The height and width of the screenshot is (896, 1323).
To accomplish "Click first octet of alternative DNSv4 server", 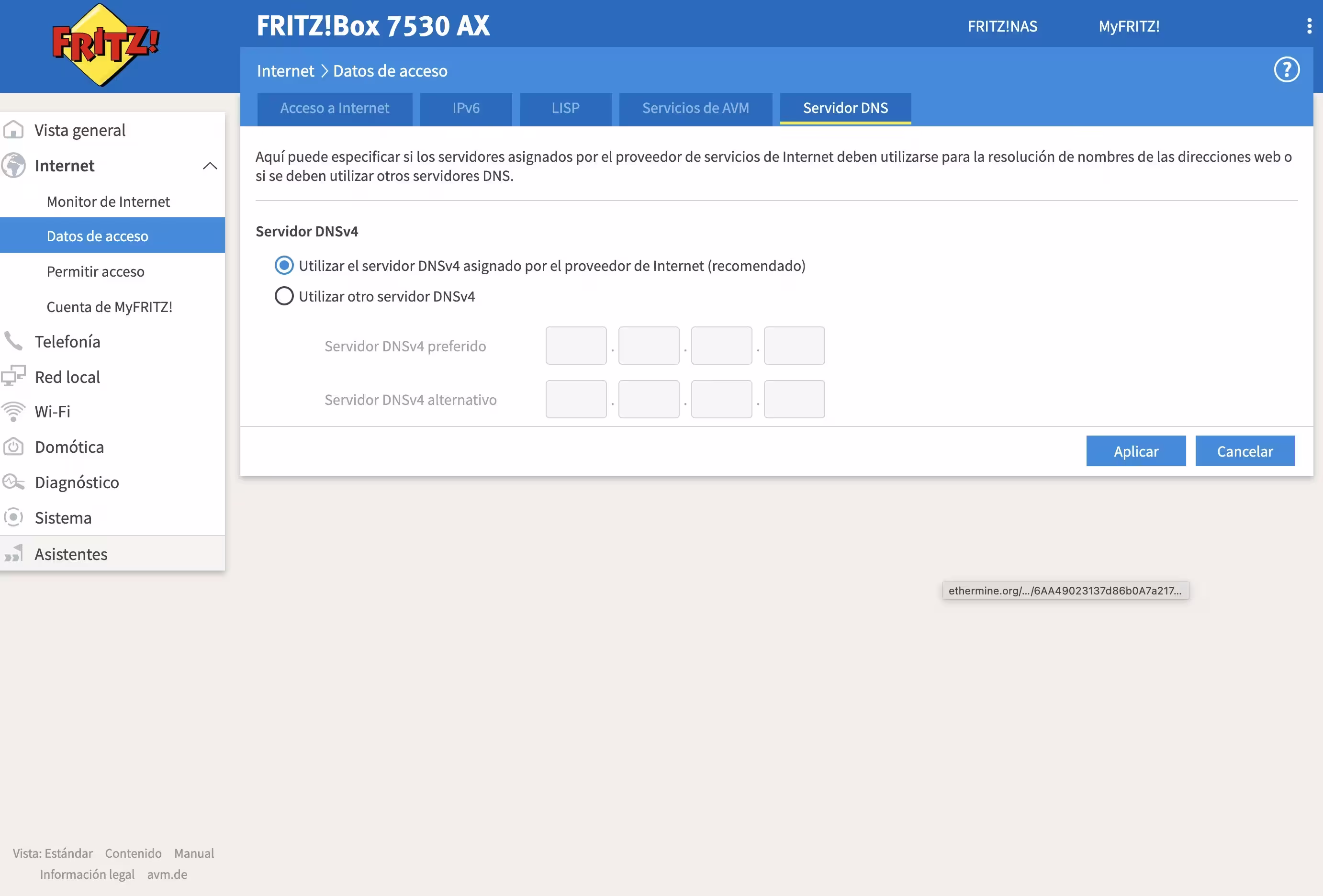I will click(576, 399).
